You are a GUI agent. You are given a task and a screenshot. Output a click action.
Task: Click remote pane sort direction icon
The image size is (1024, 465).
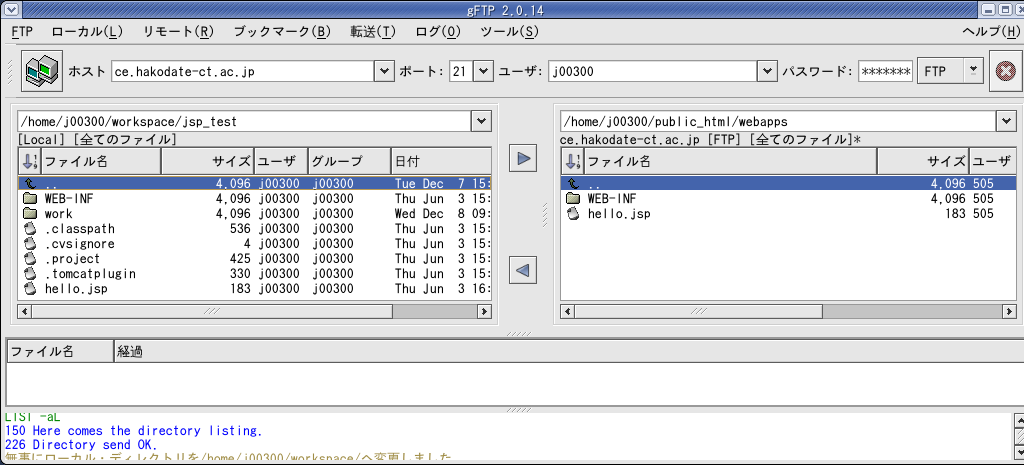[x=572, y=161]
